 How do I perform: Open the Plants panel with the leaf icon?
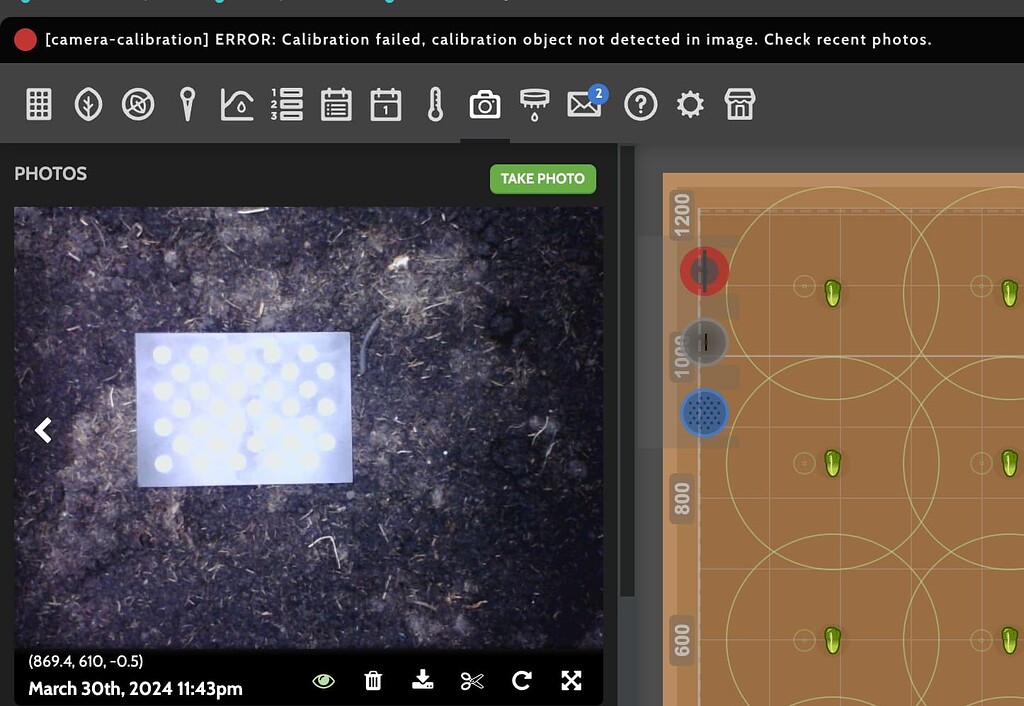pos(88,103)
